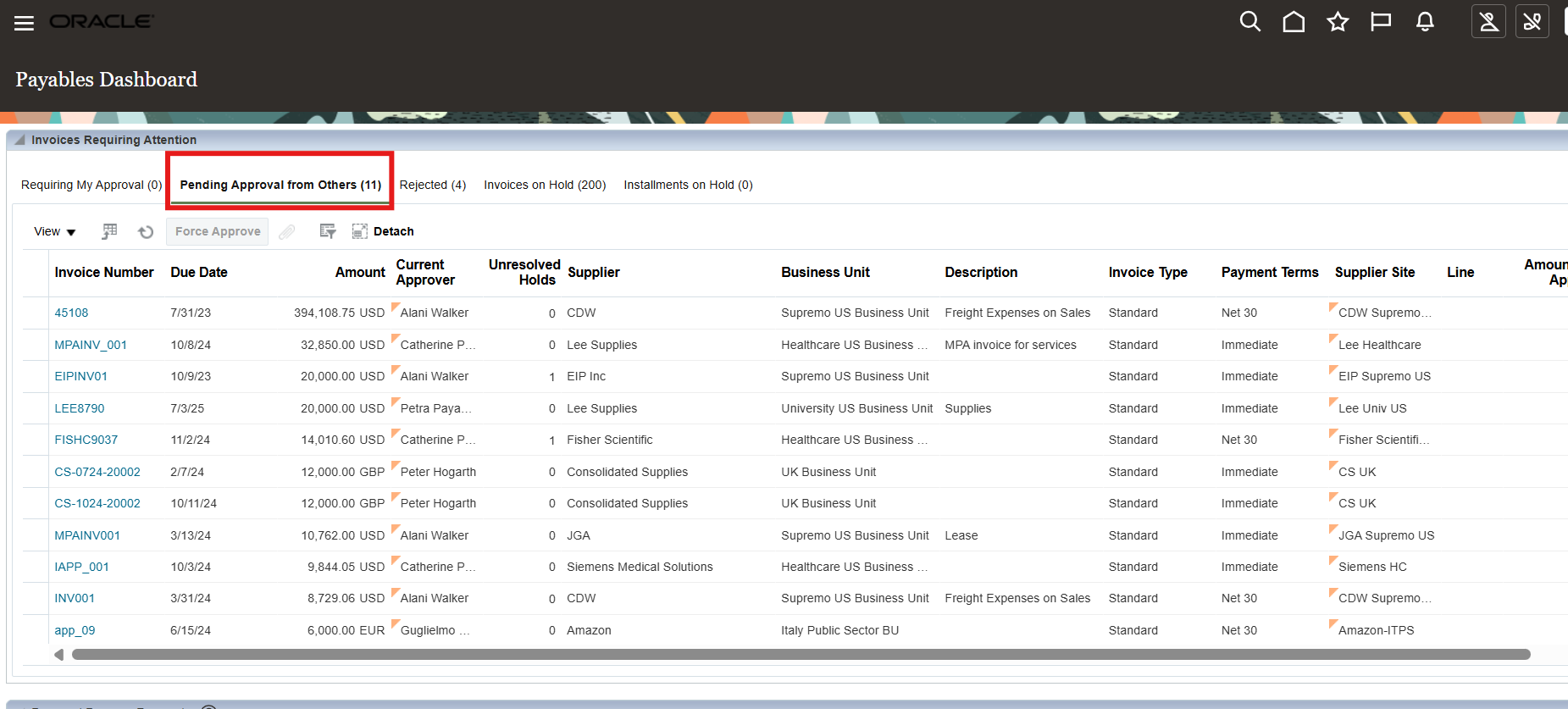Image resolution: width=1568 pixels, height=709 pixels.
Task: Open invoice IAPP_001
Action: (x=82, y=567)
